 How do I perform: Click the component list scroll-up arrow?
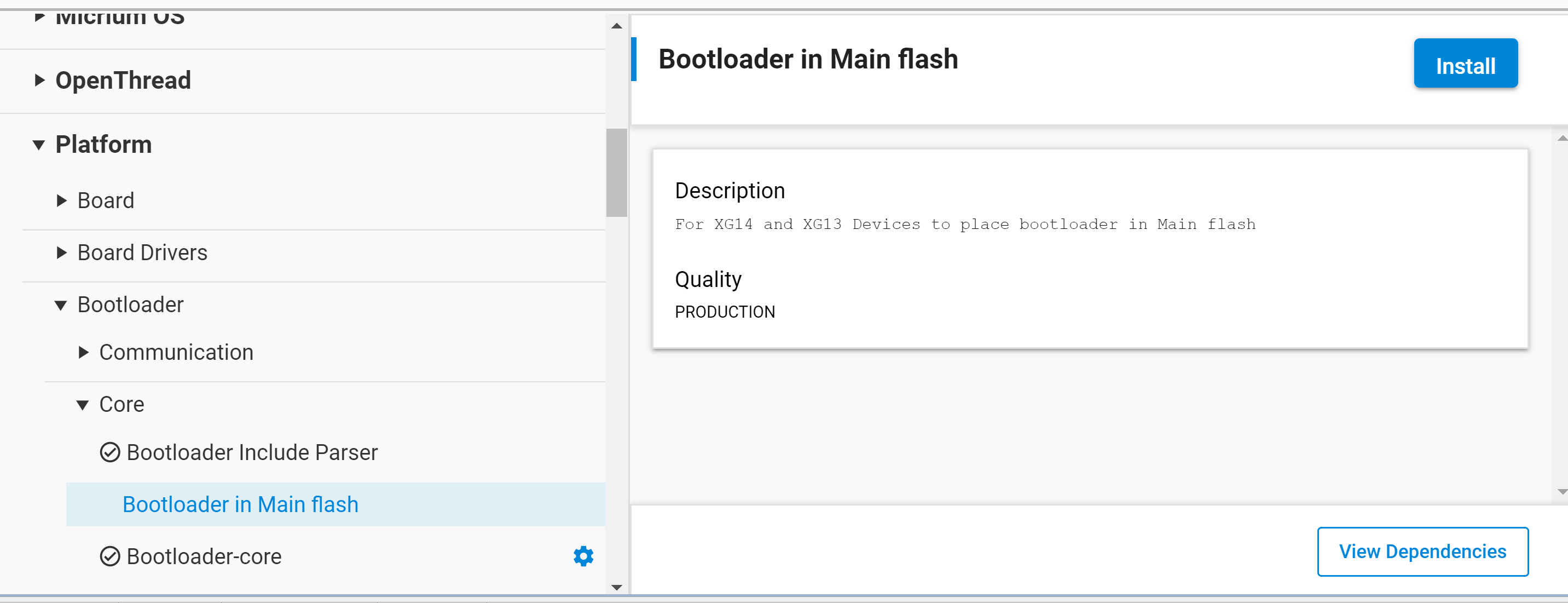pos(616,26)
